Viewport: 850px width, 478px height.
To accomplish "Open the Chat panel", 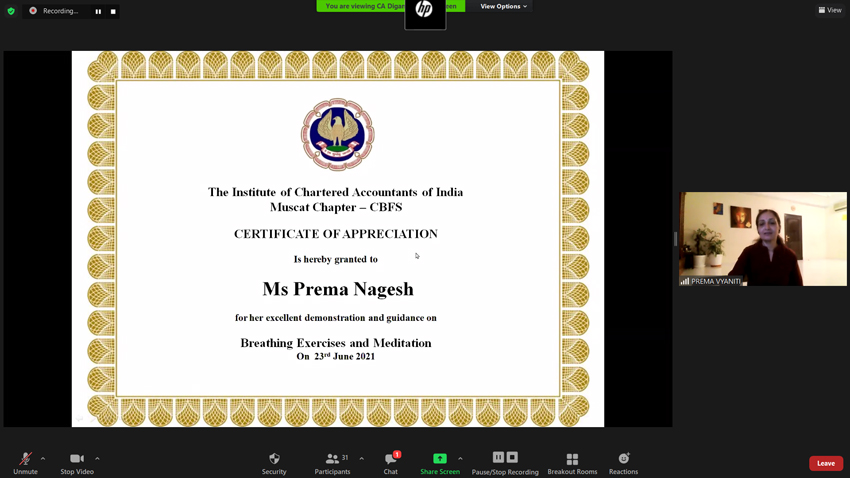I will click(390, 463).
